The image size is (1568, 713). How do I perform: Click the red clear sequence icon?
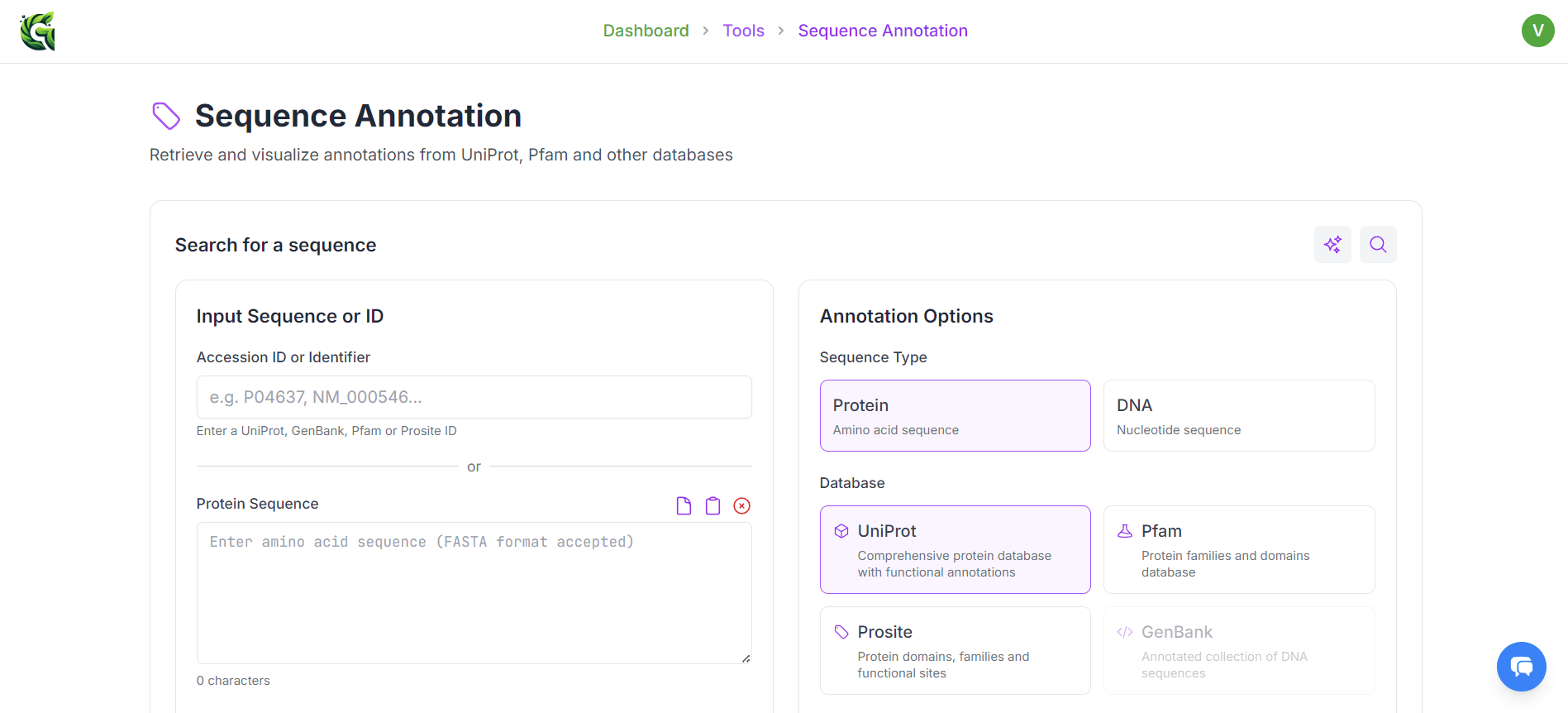click(x=742, y=506)
